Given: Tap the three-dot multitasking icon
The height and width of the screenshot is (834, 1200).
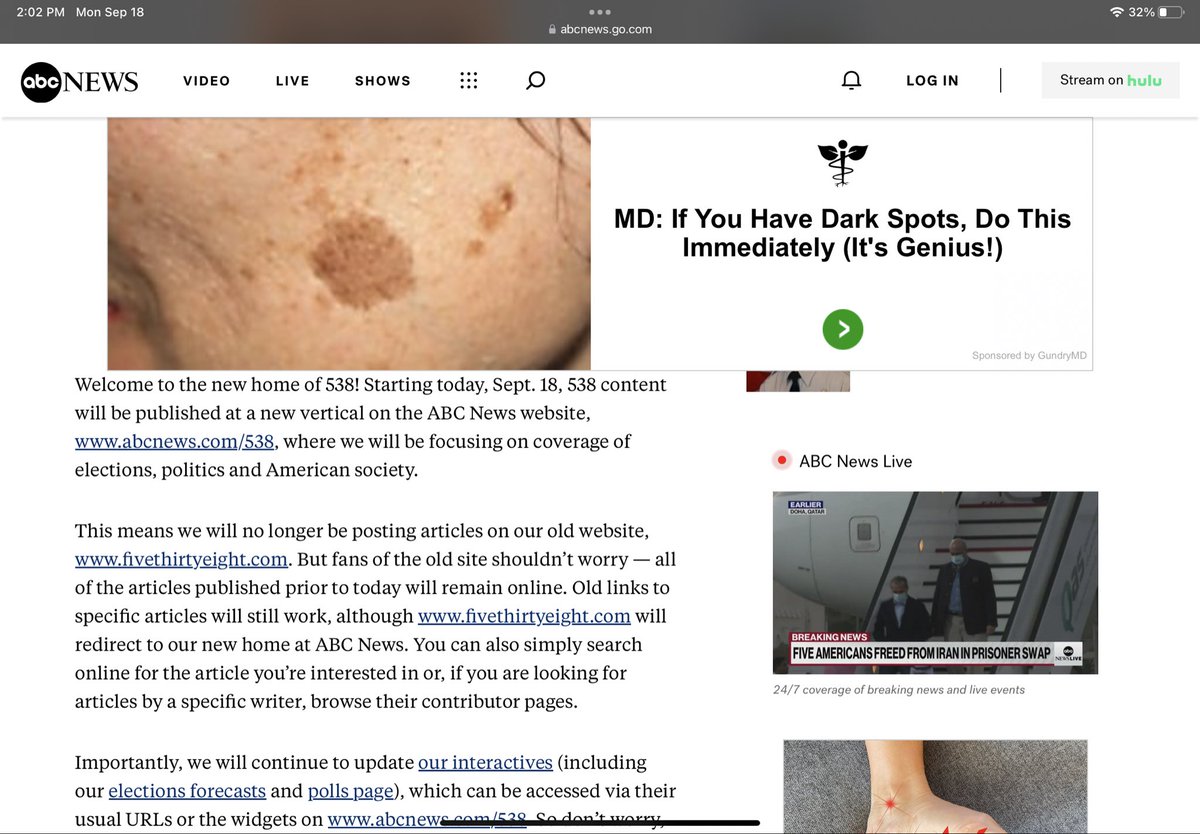Looking at the screenshot, I should pyautogui.click(x=600, y=12).
